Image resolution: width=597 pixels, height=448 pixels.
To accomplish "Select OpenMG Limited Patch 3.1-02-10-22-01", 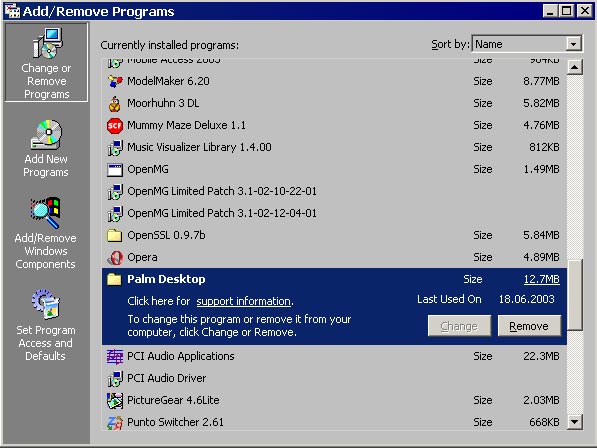I will click(334, 191).
